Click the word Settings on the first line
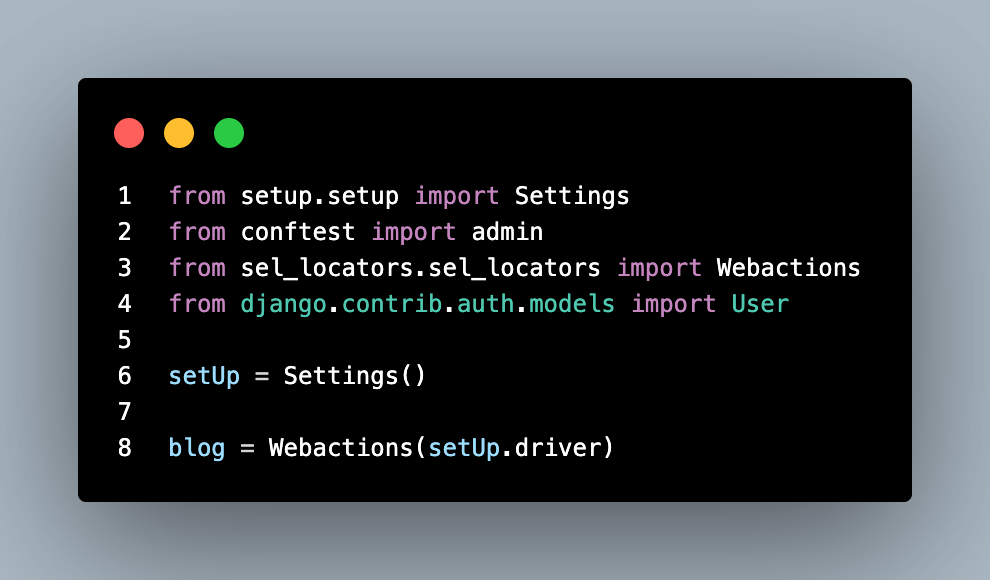 [572, 196]
